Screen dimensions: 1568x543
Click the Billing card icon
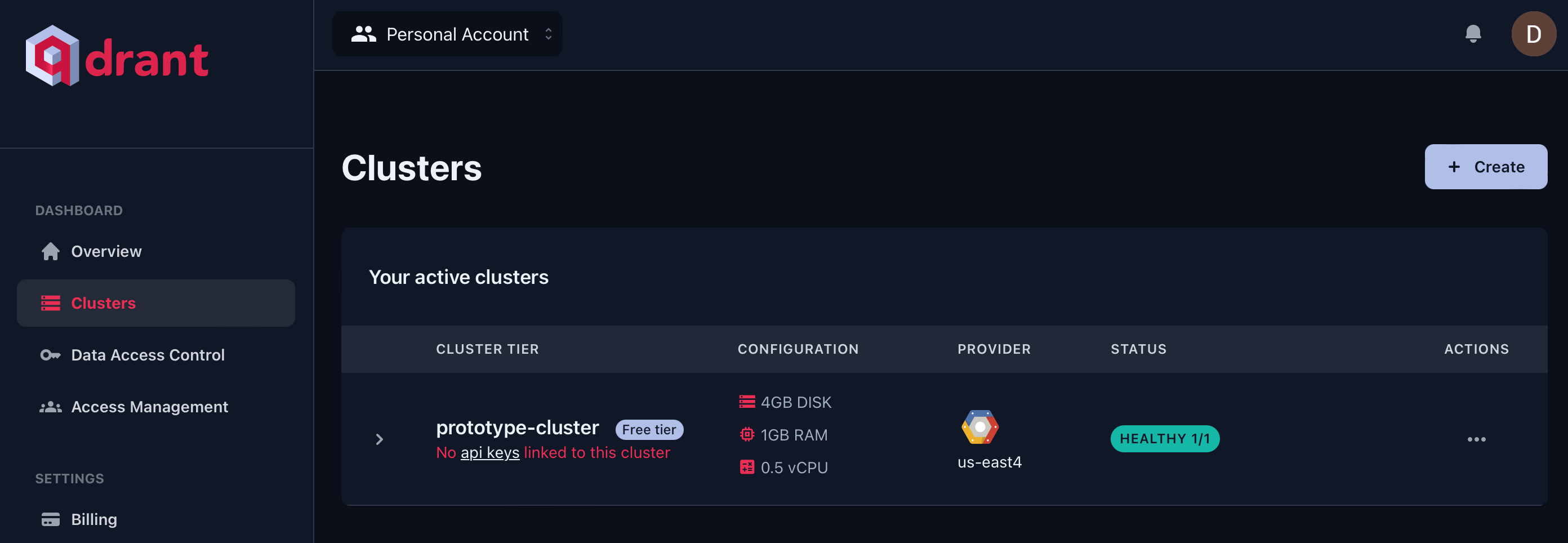(51, 519)
